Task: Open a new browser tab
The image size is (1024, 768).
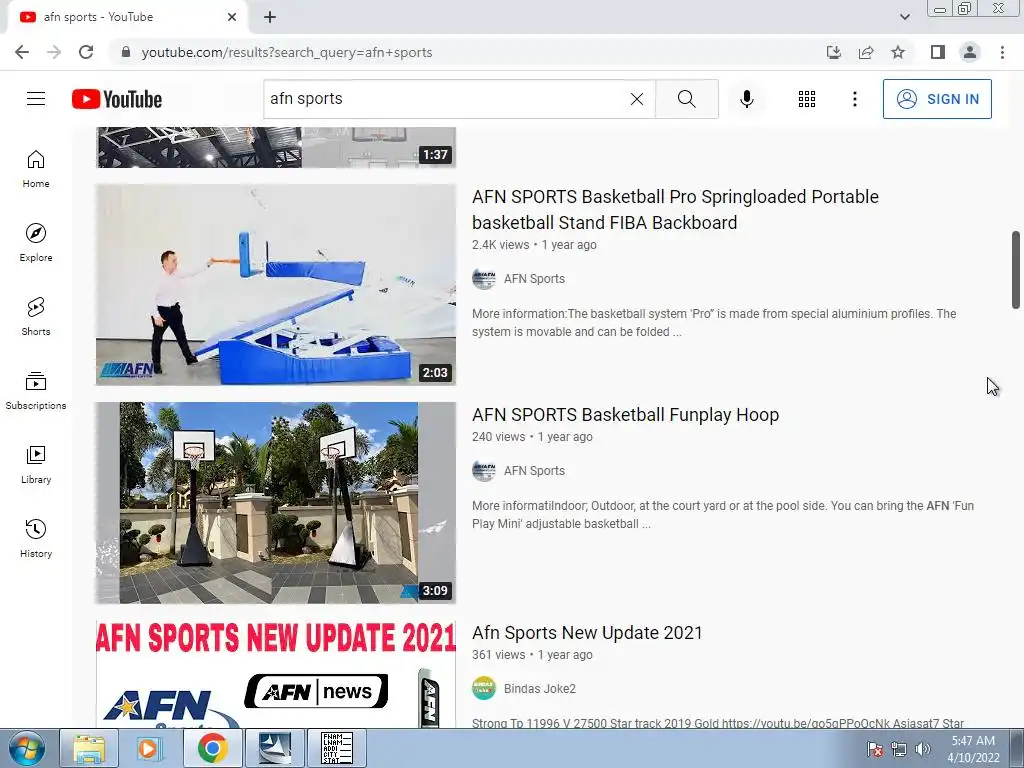Action: point(270,17)
